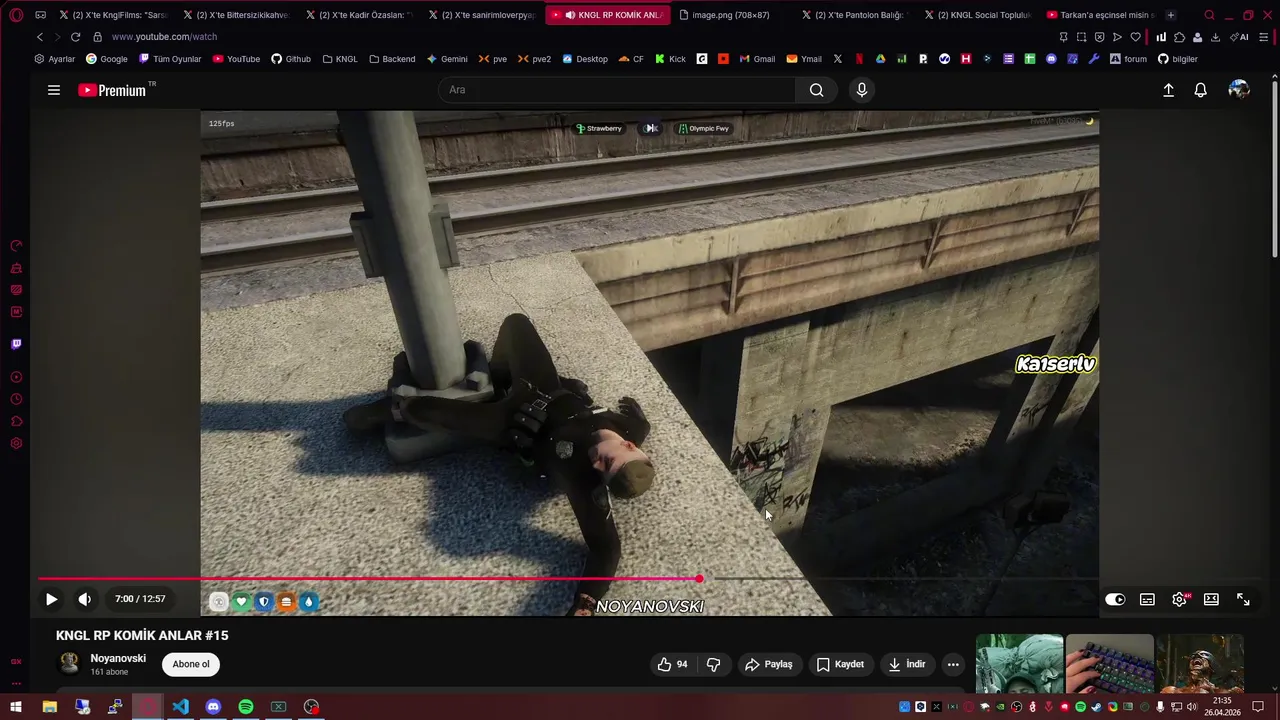1280x720 pixels.
Task: Toggle the autoplay switch in player
Action: click(1115, 599)
